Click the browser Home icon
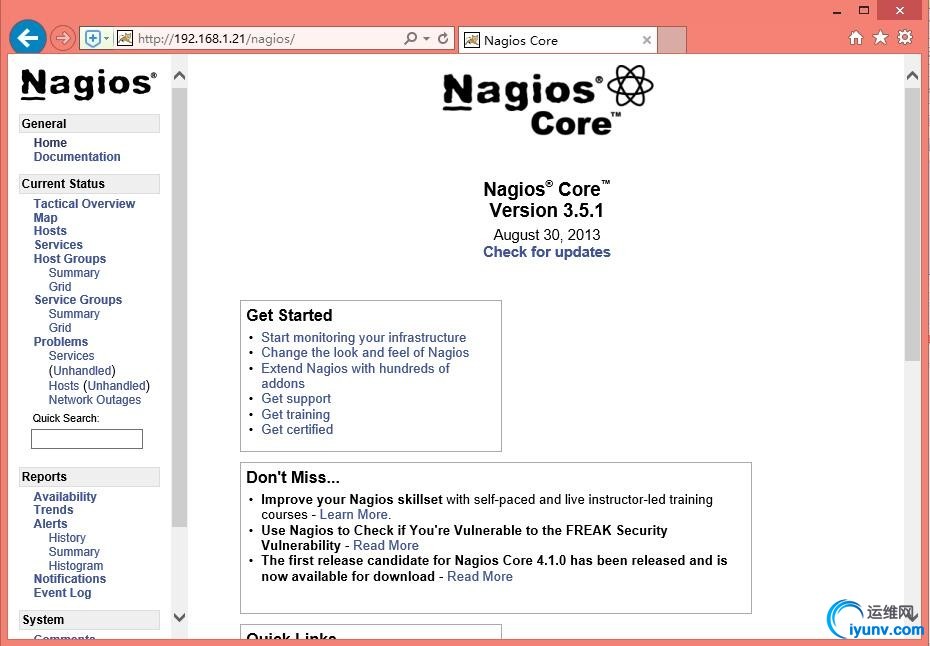 coord(855,38)
